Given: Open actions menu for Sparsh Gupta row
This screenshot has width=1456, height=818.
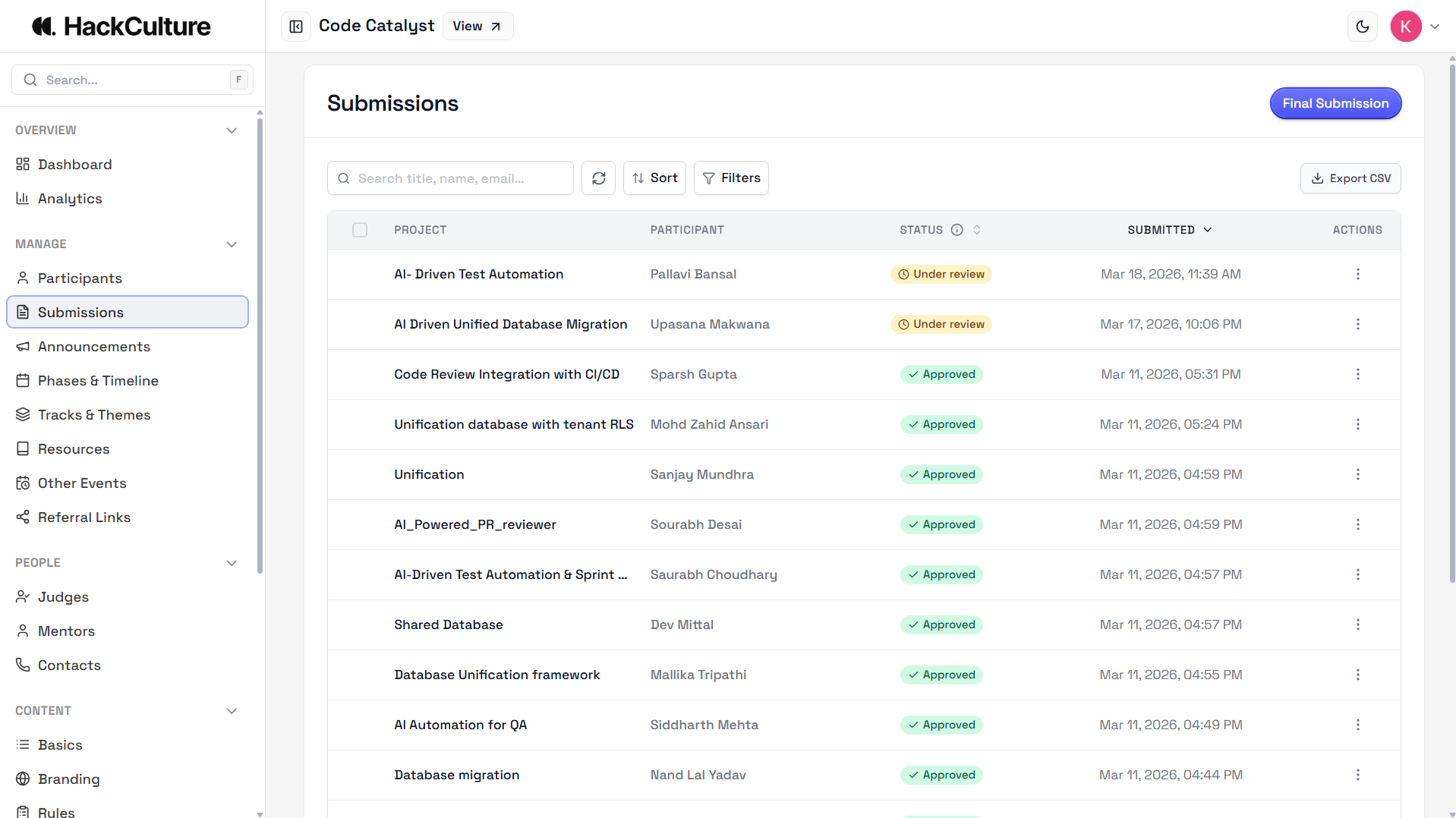Looking at the screenshot, I should click(x=1357, y=374).
